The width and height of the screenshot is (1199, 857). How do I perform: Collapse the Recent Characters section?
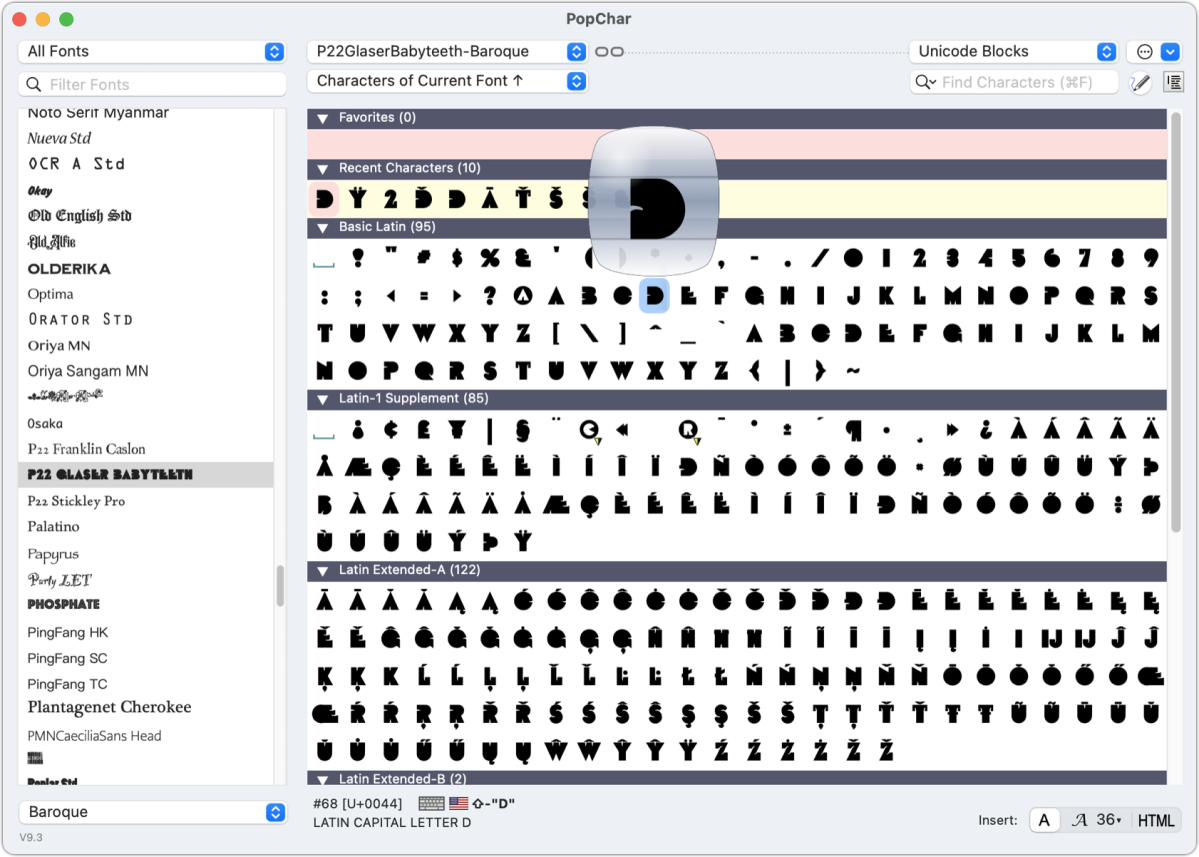[x=323, y=169]
